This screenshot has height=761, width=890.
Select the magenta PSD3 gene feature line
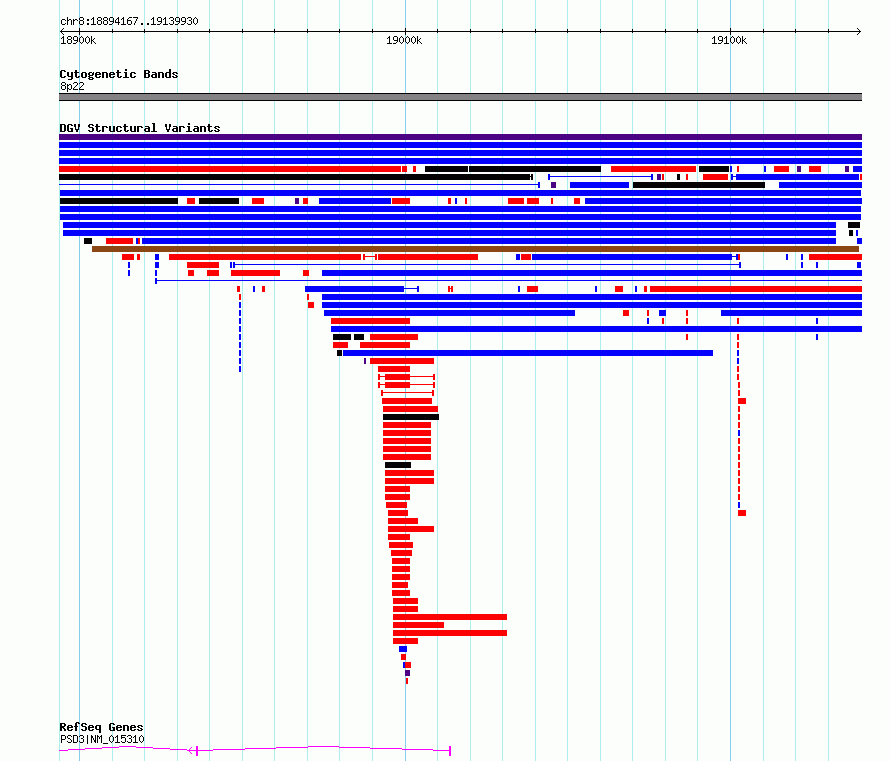click(255, 750)
